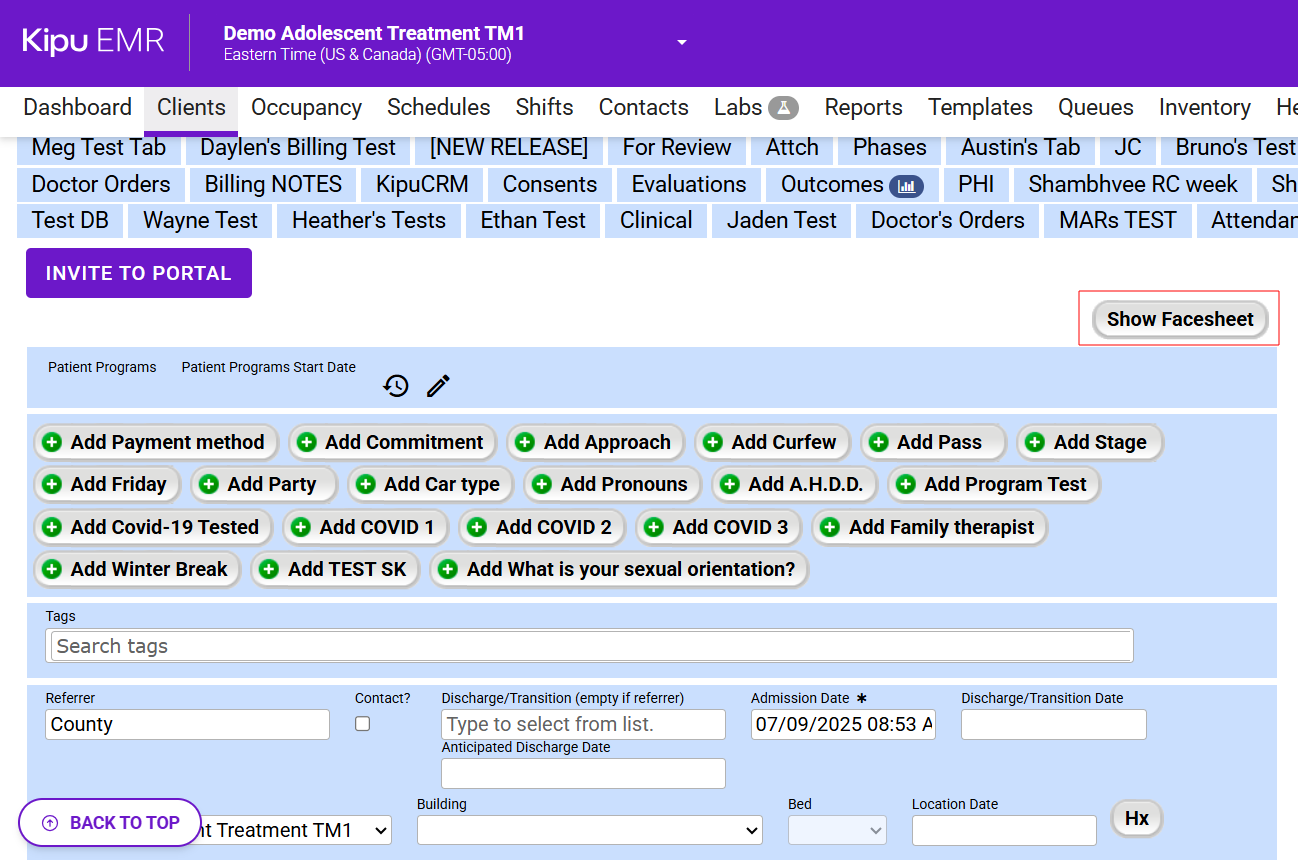This screenshot has width=1298, height=861.
Task: Click green plus icon on Add Pronouns
Action: [x=542, y=485]
